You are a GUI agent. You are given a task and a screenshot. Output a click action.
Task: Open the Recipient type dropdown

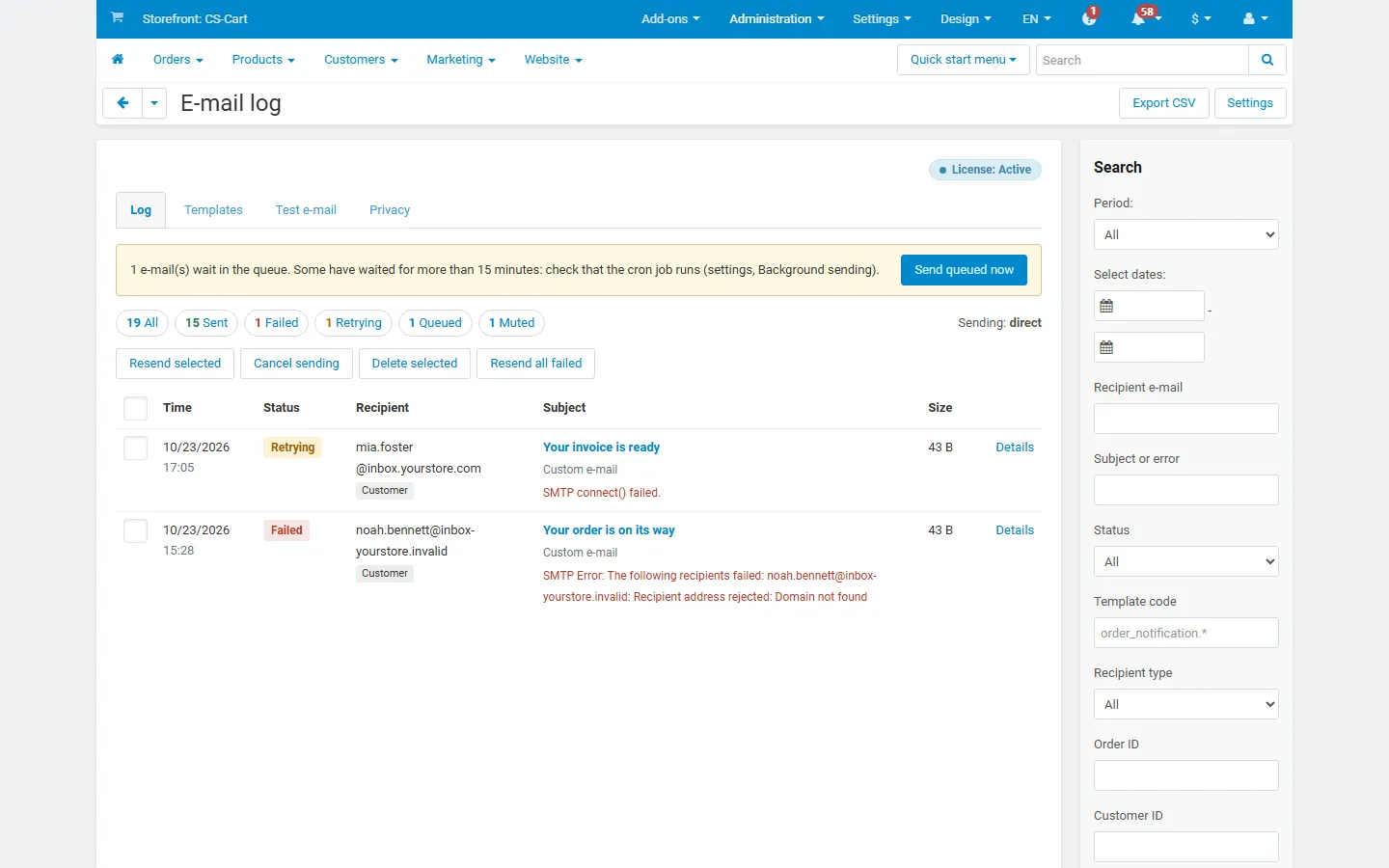tap(1186, 704)
